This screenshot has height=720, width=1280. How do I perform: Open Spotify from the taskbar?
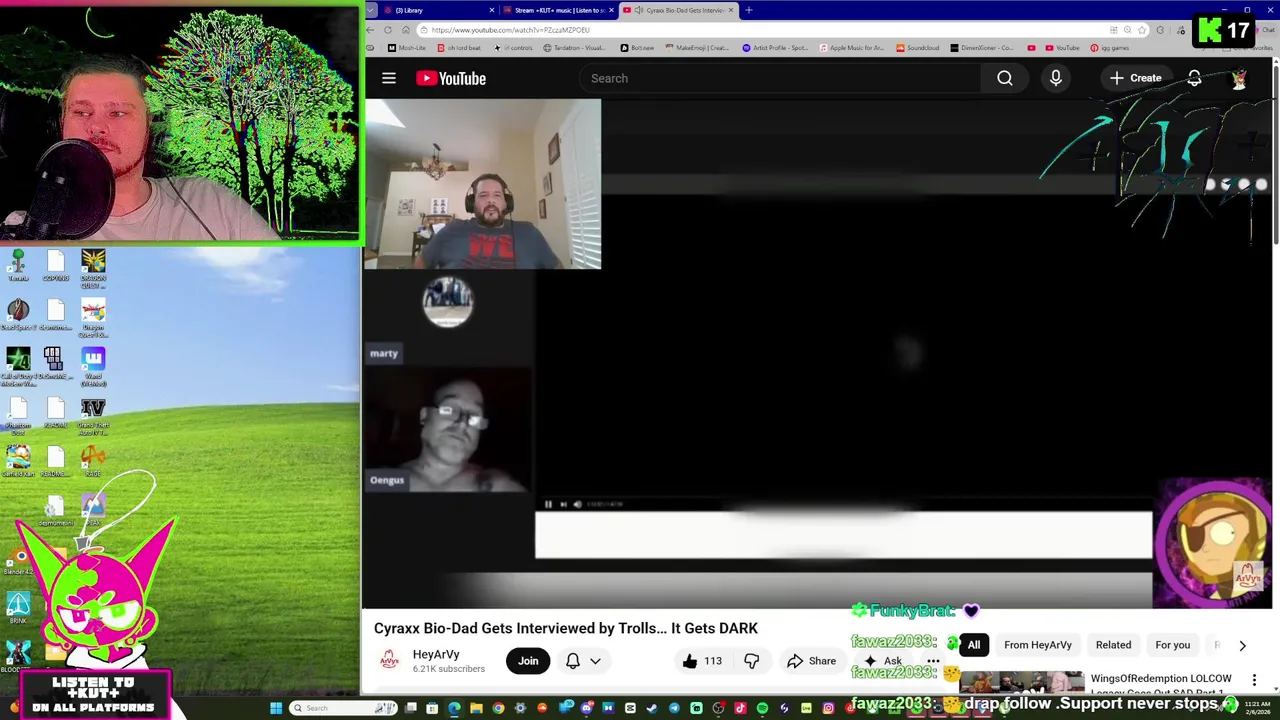762,709
